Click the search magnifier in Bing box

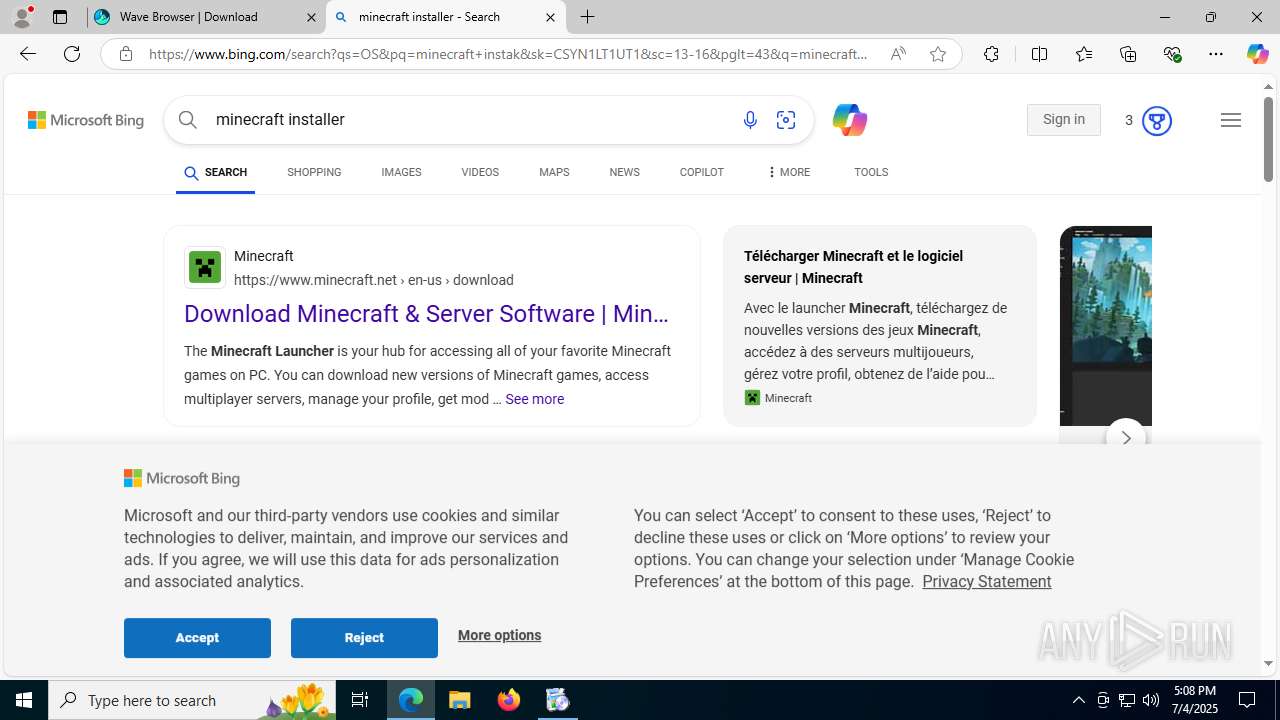pos(187,120)
